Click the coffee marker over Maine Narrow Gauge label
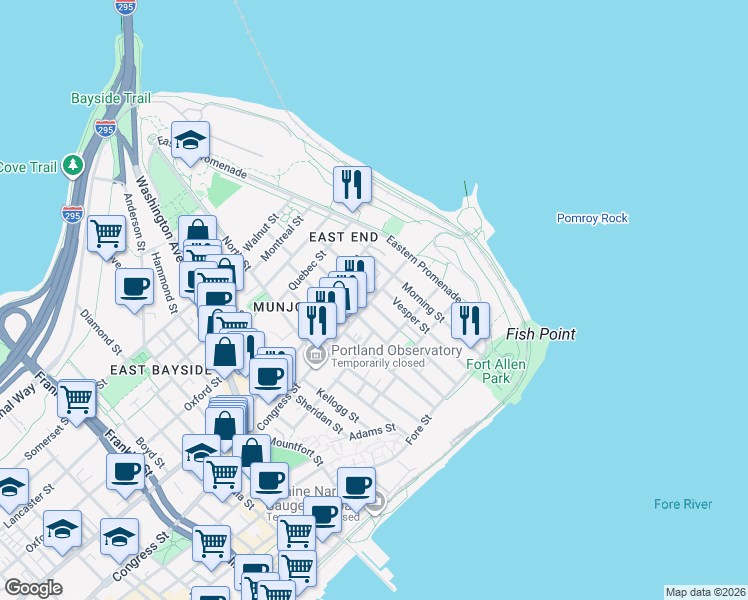This screenshot has height=600, width=748. coord(356,488)
